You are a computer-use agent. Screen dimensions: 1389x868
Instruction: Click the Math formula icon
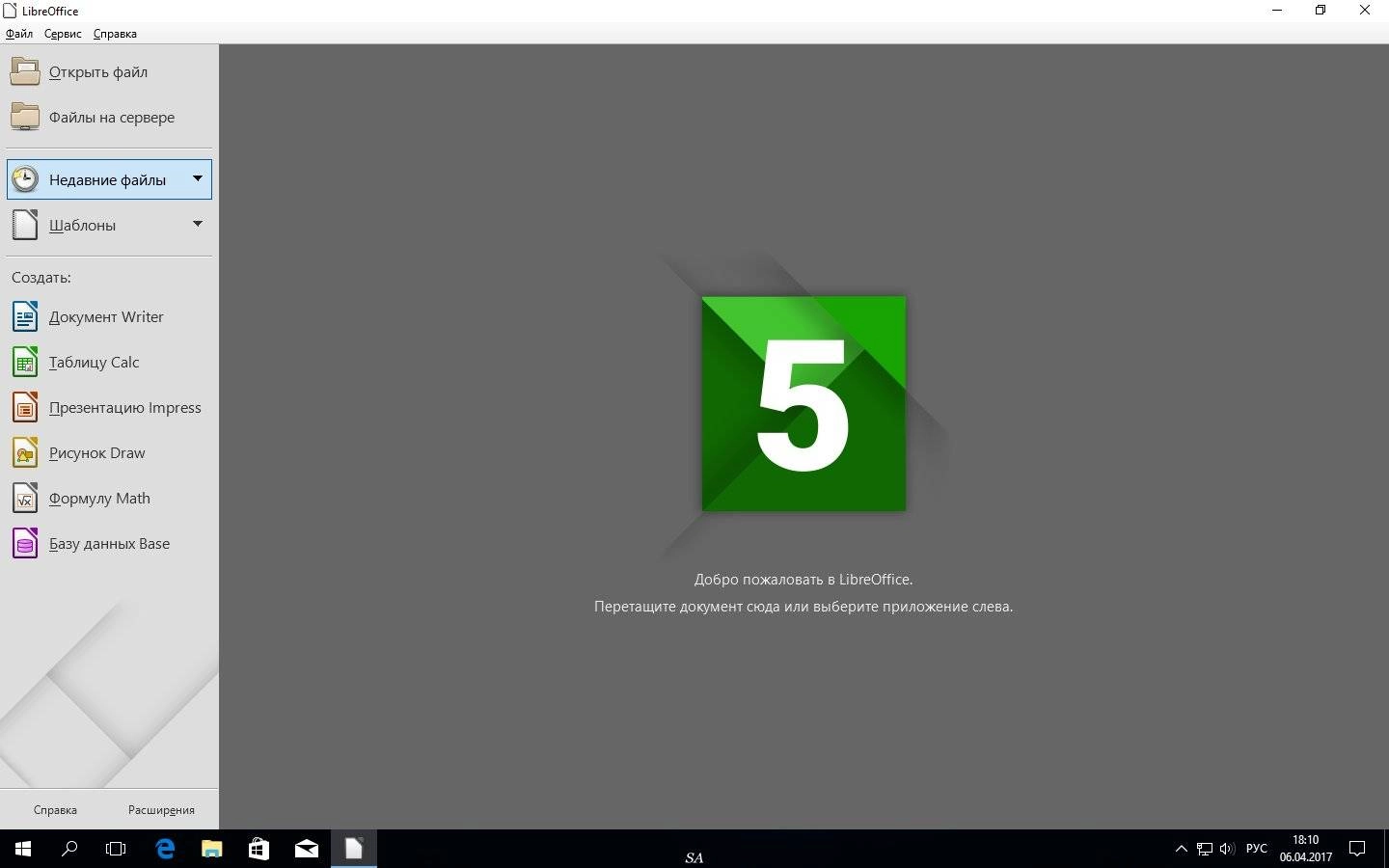[25, 498]
